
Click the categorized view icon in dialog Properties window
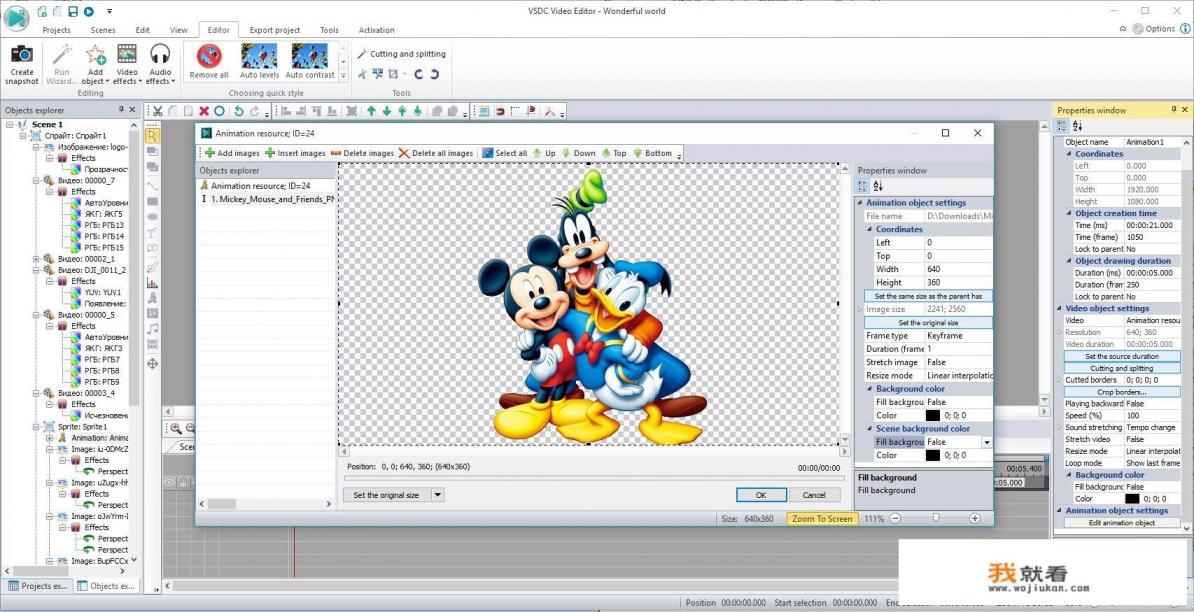click(x=863, y=186)
